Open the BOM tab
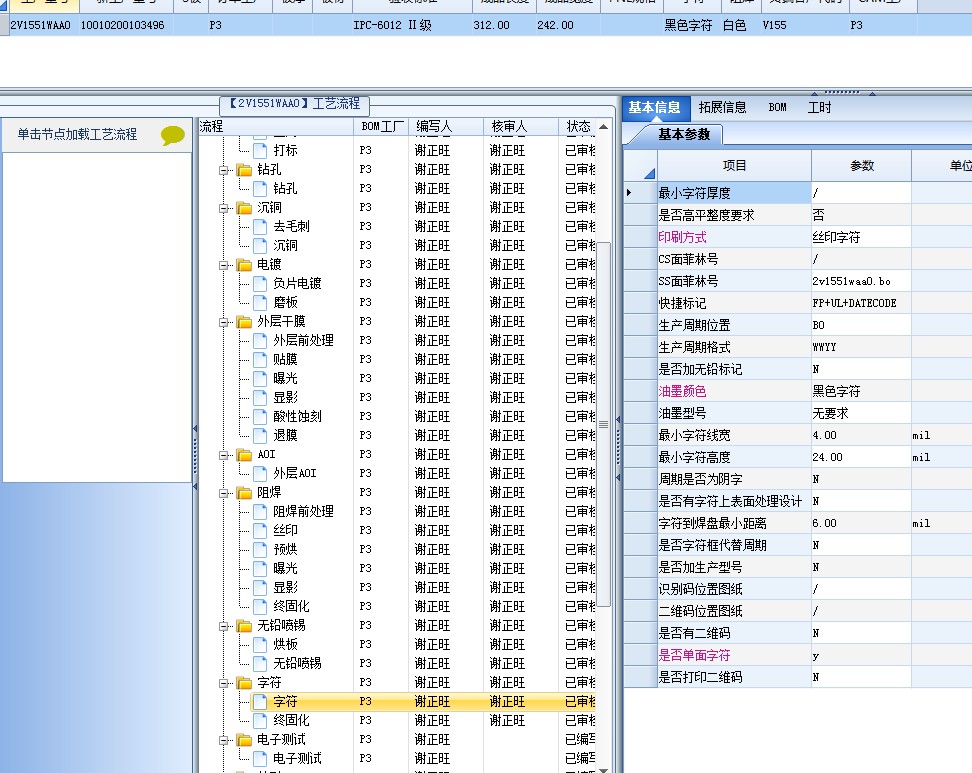The image size is (972, 773). (777, 107)
